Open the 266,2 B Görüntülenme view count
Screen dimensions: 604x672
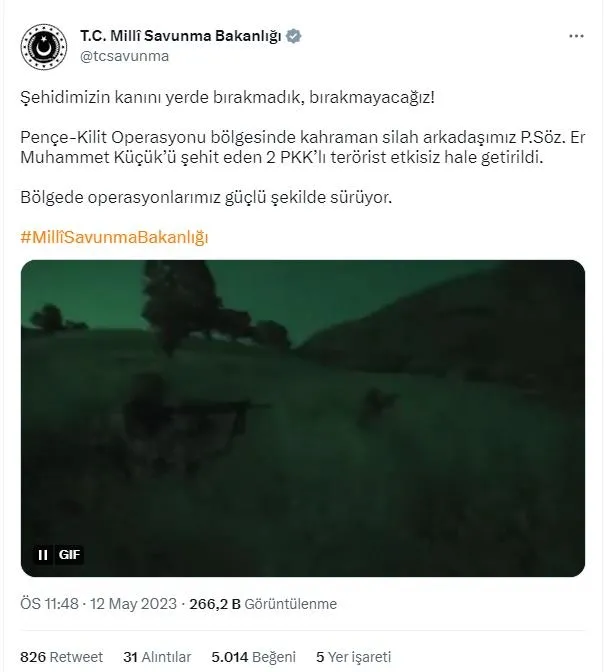pos(263,603)
